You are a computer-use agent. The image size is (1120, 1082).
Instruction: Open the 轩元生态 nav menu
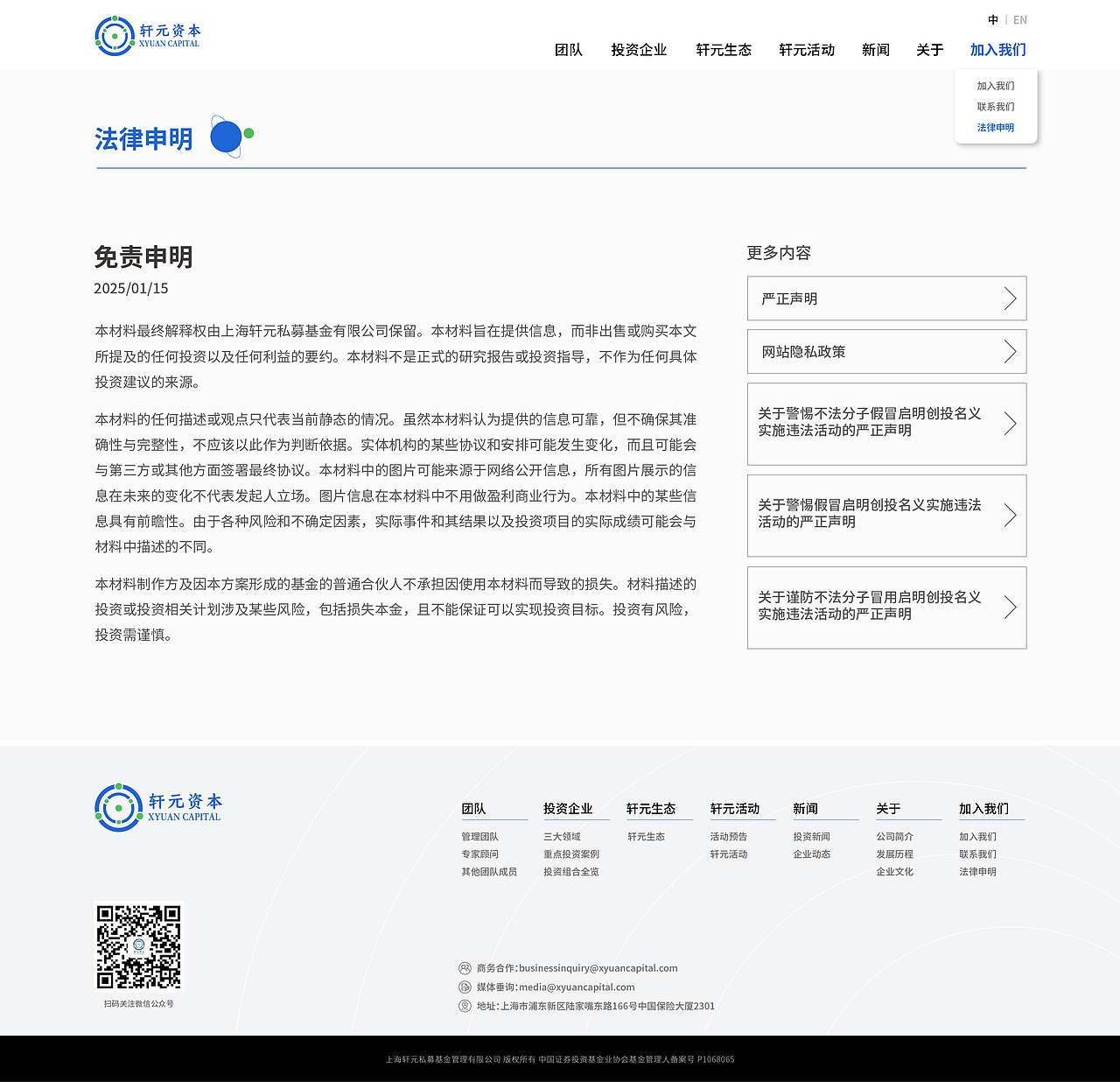click(724, 50)
